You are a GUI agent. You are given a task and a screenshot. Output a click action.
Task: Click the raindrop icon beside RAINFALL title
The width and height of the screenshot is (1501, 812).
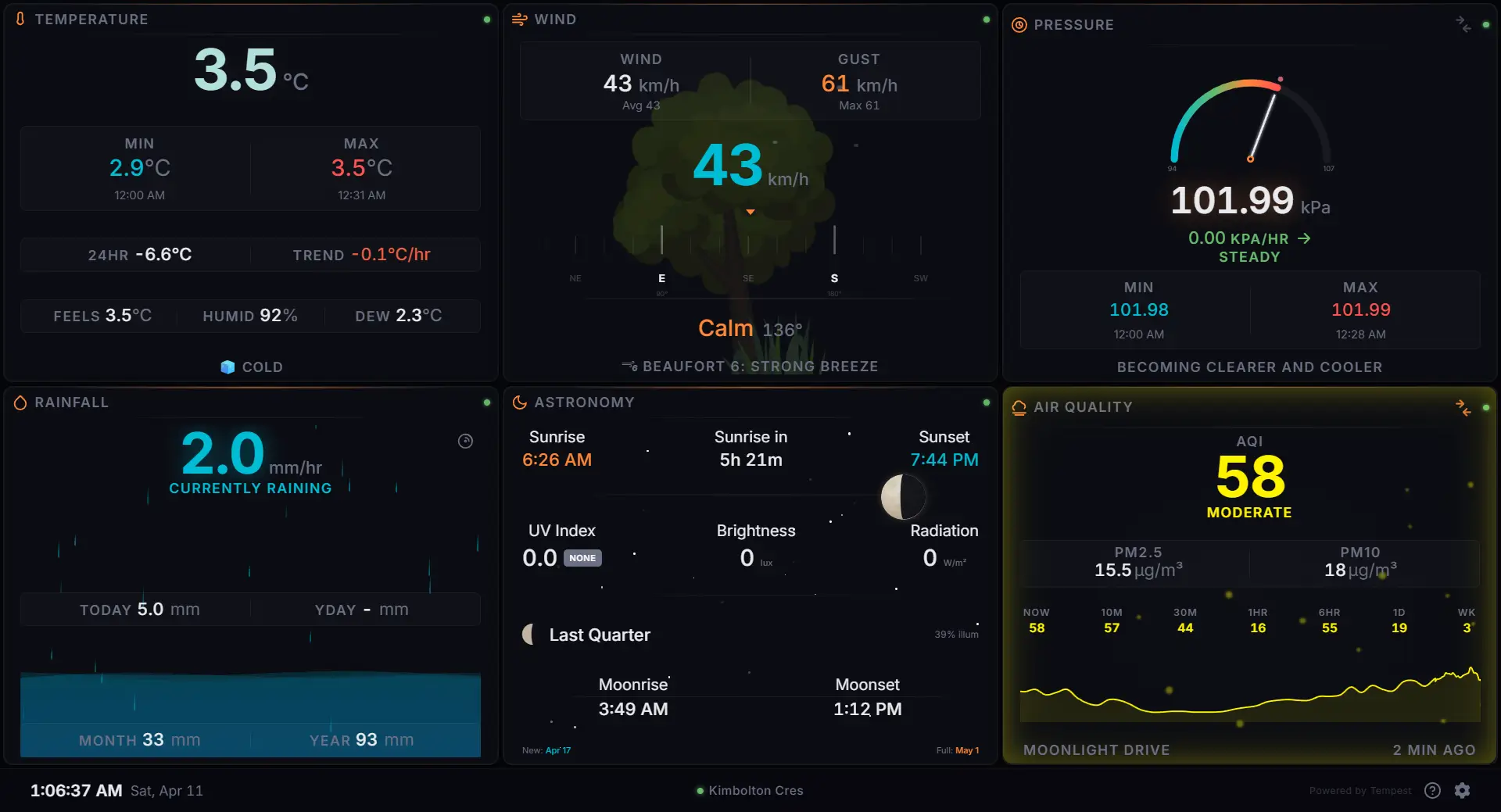(x=20, y=402)
